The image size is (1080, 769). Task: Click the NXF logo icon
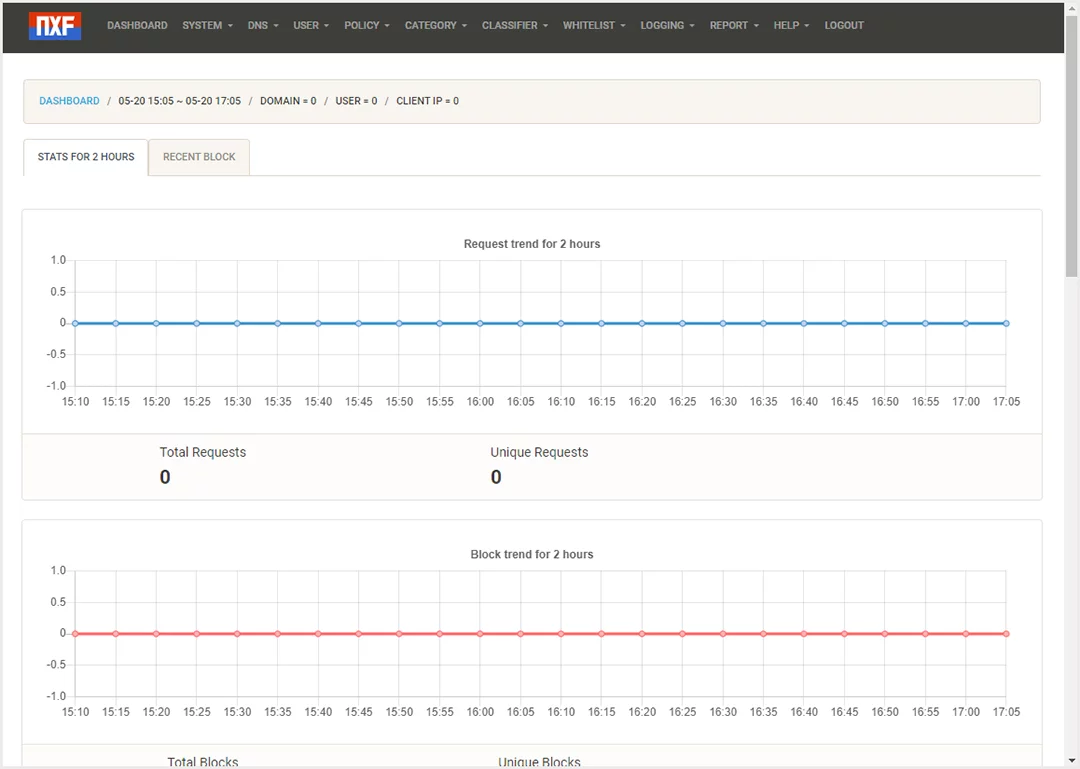pos(55,26)
